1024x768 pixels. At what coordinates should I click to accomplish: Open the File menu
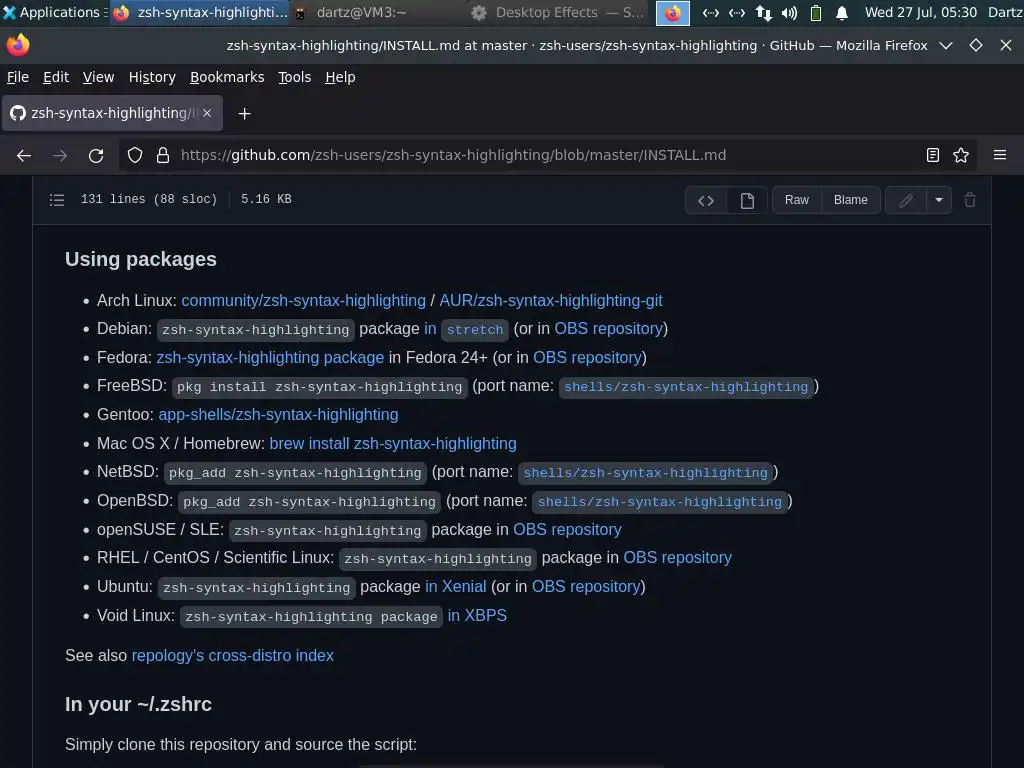click(18, 77)
